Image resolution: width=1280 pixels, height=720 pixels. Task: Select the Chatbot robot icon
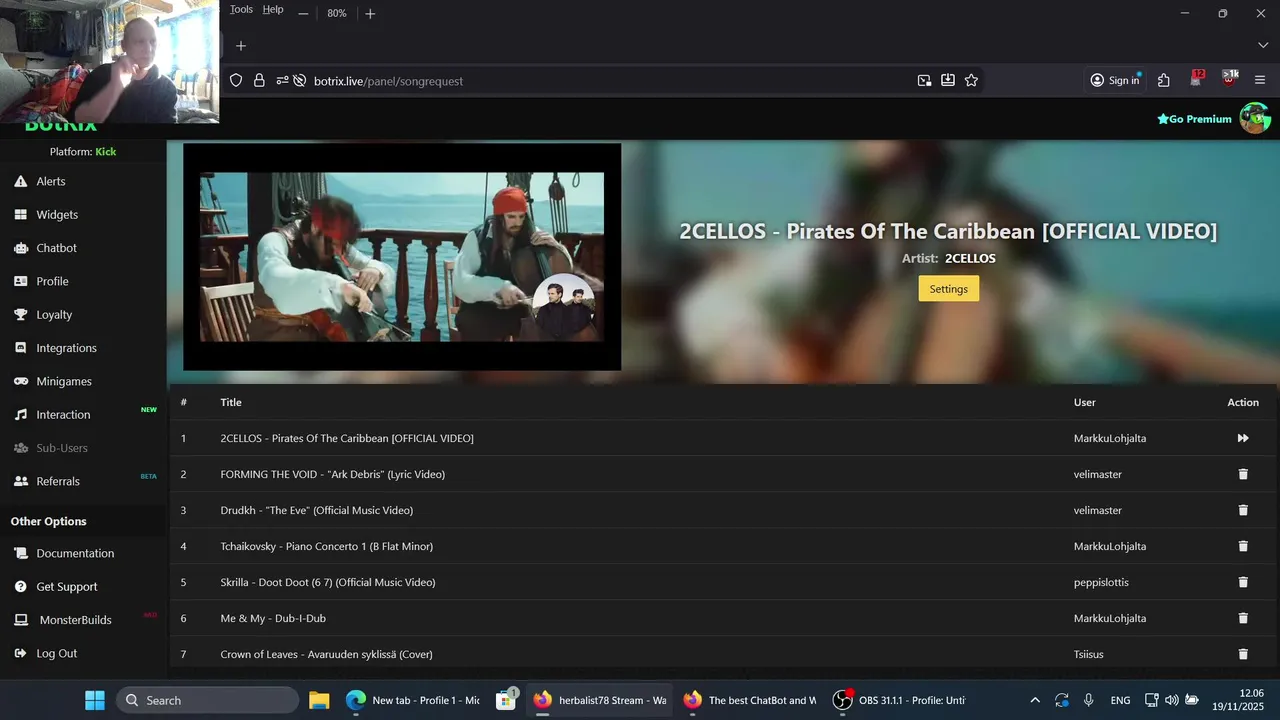(20, 248)
